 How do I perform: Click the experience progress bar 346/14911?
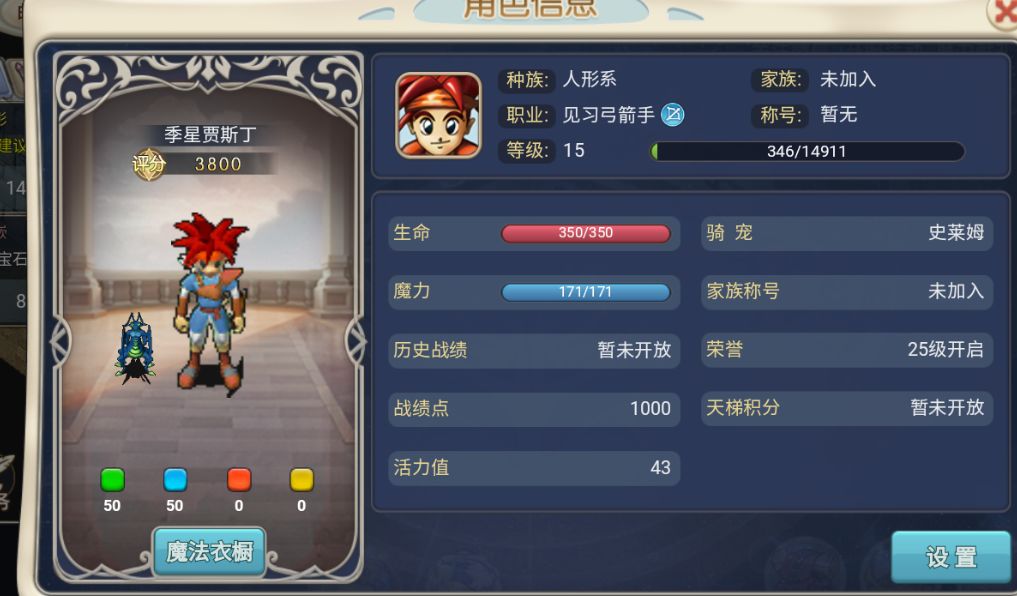point(808,151)
